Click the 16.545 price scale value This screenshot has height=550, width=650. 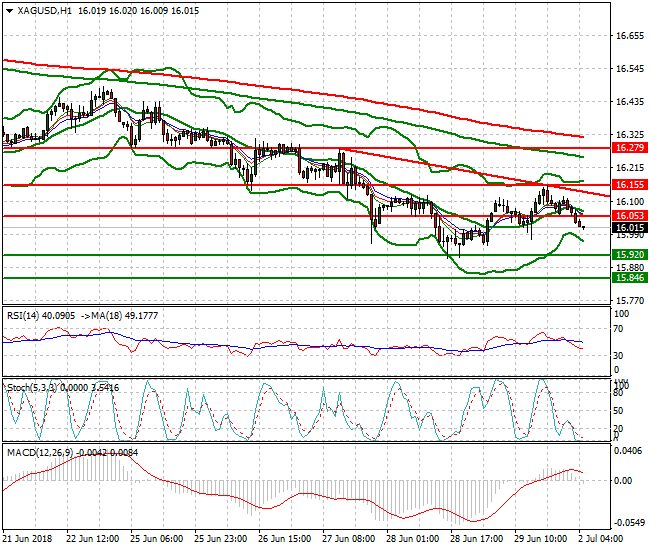[x=630, y=69]
